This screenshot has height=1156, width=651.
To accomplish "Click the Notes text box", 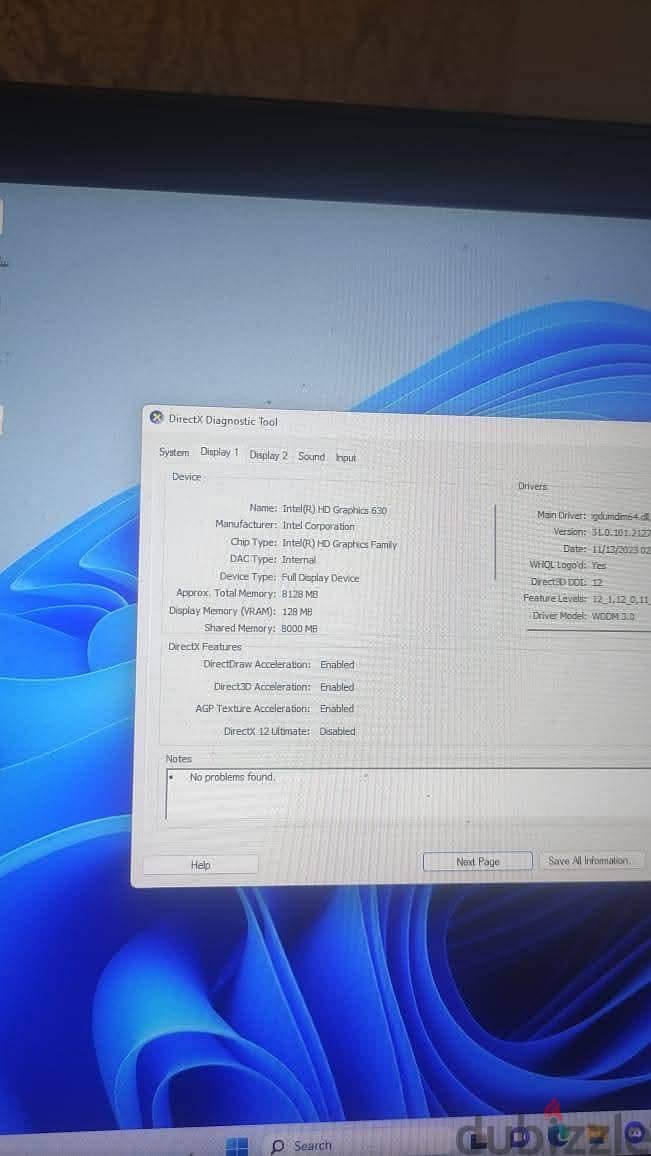I will click(408, 793).
